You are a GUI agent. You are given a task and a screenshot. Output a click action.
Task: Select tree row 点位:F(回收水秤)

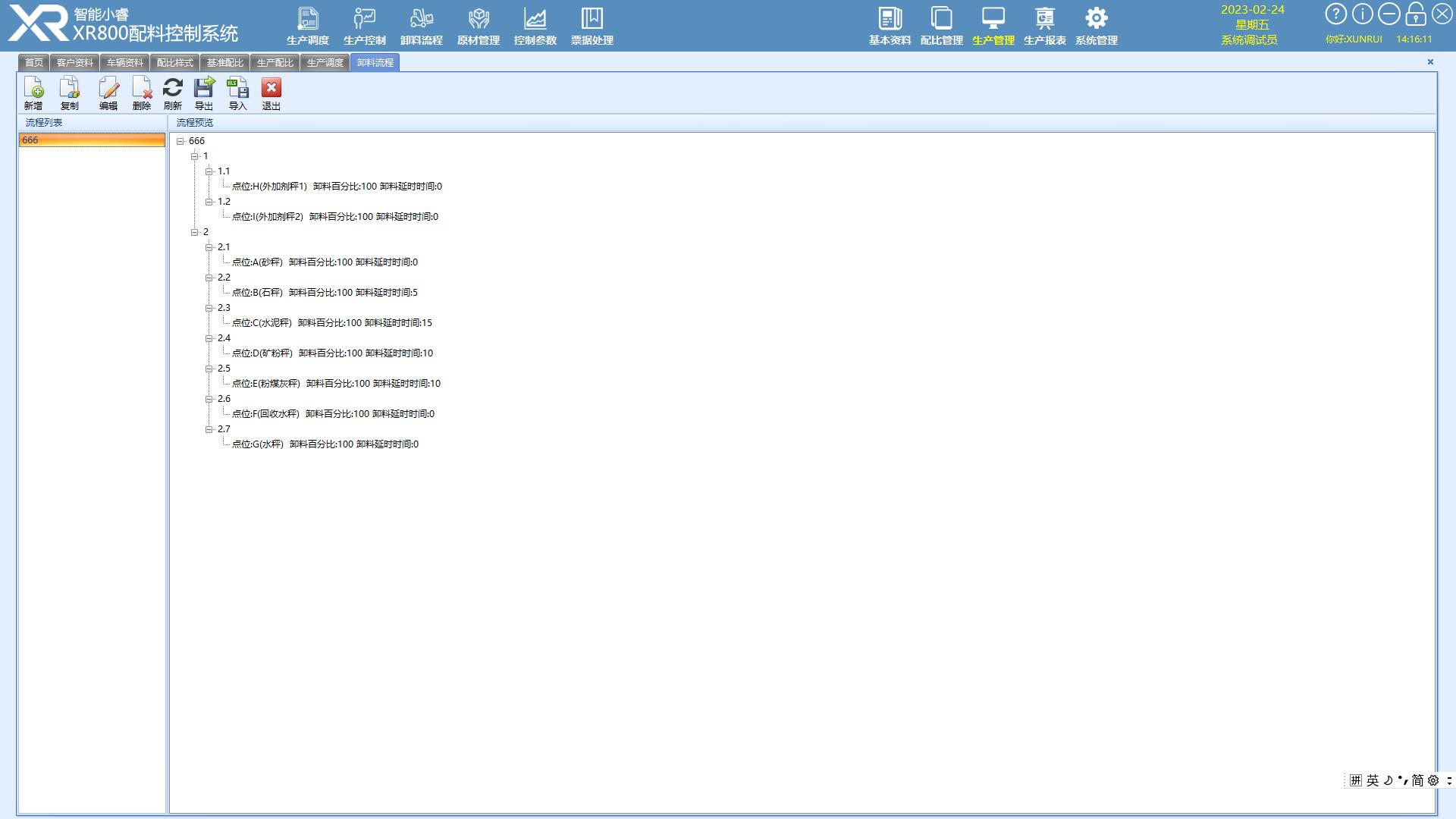click(x=333, y=414)
